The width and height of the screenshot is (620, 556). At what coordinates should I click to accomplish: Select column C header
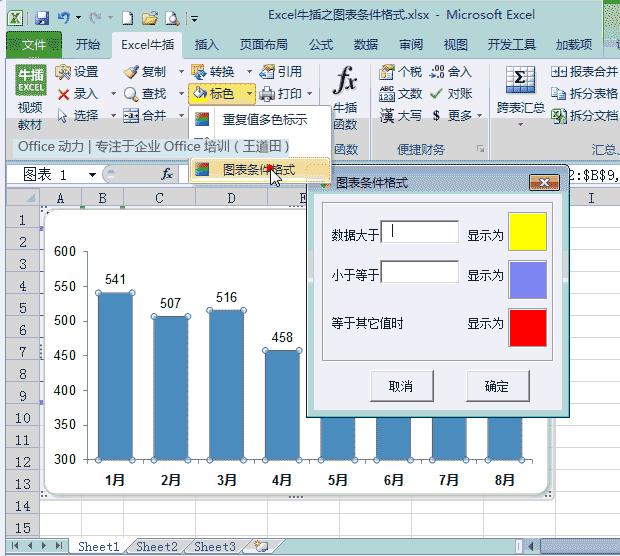pyautogui.click(x=159, y=198)
